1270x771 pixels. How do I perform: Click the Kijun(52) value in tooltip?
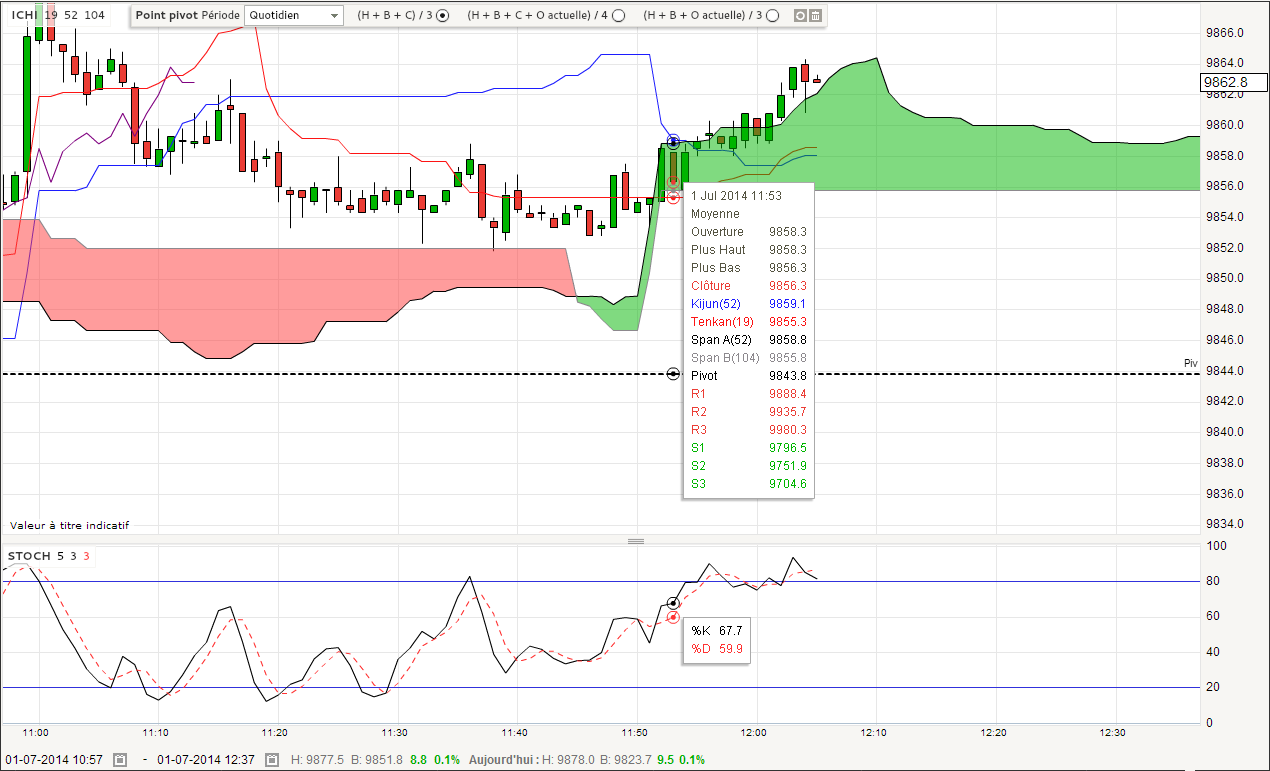[x=787, y=303]
